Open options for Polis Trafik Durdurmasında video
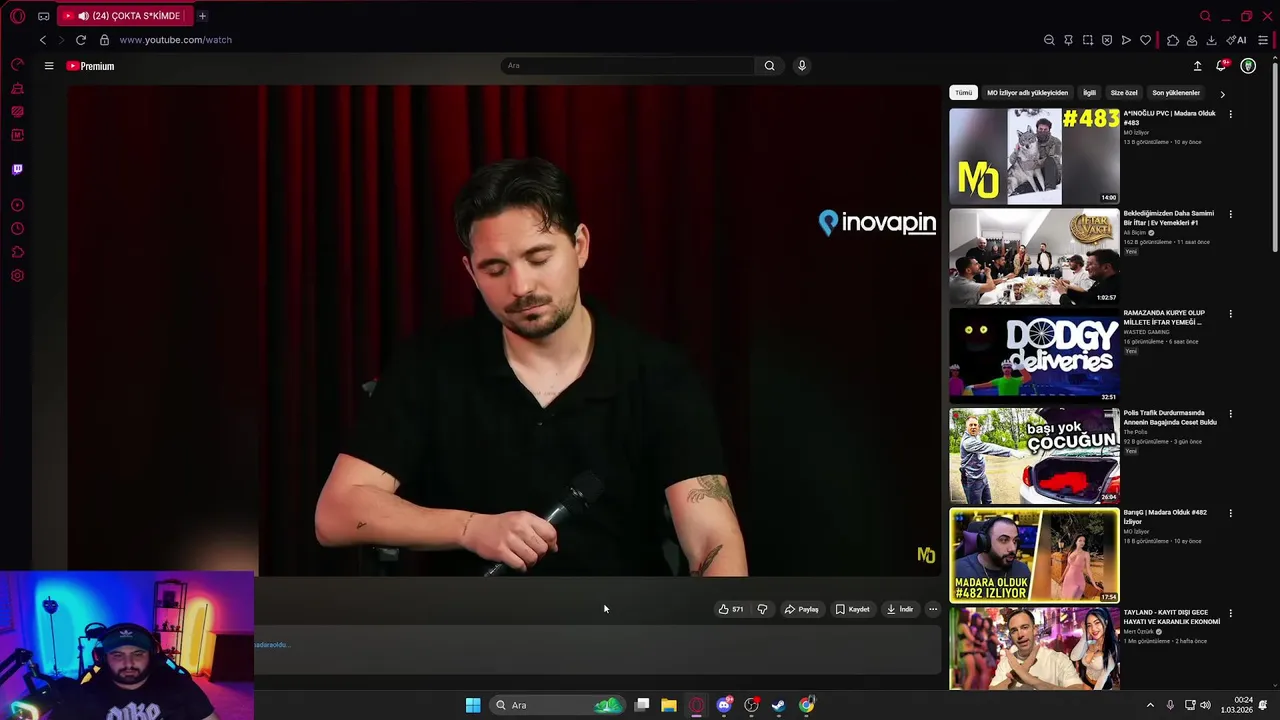The width and height of the screenshot is (1280, 720). (1230, 414)
